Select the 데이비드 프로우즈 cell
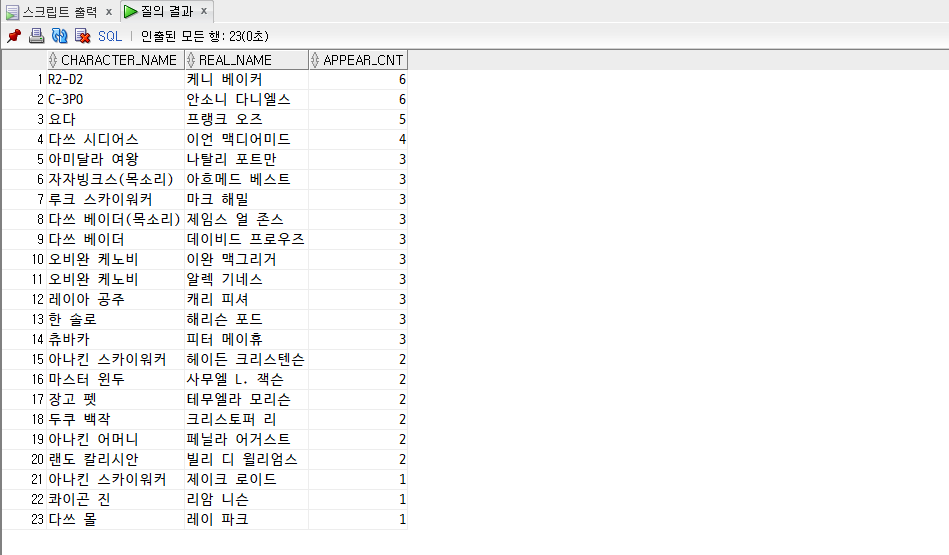Image resolution: width=949 pixels, height=555 pixels. [x=246, y=239]
